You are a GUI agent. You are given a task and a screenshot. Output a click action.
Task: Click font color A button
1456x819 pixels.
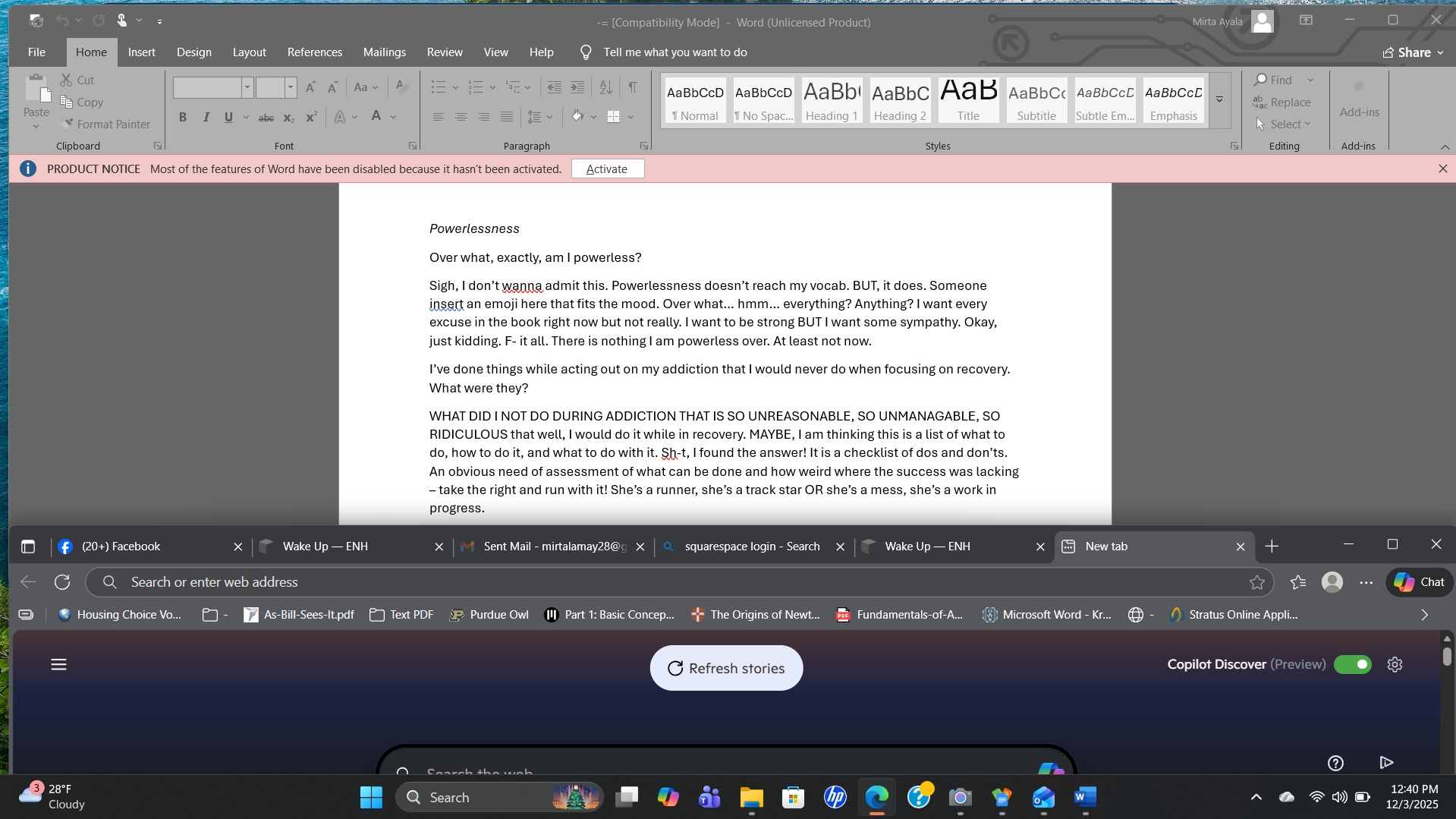(x=376, y=117)
